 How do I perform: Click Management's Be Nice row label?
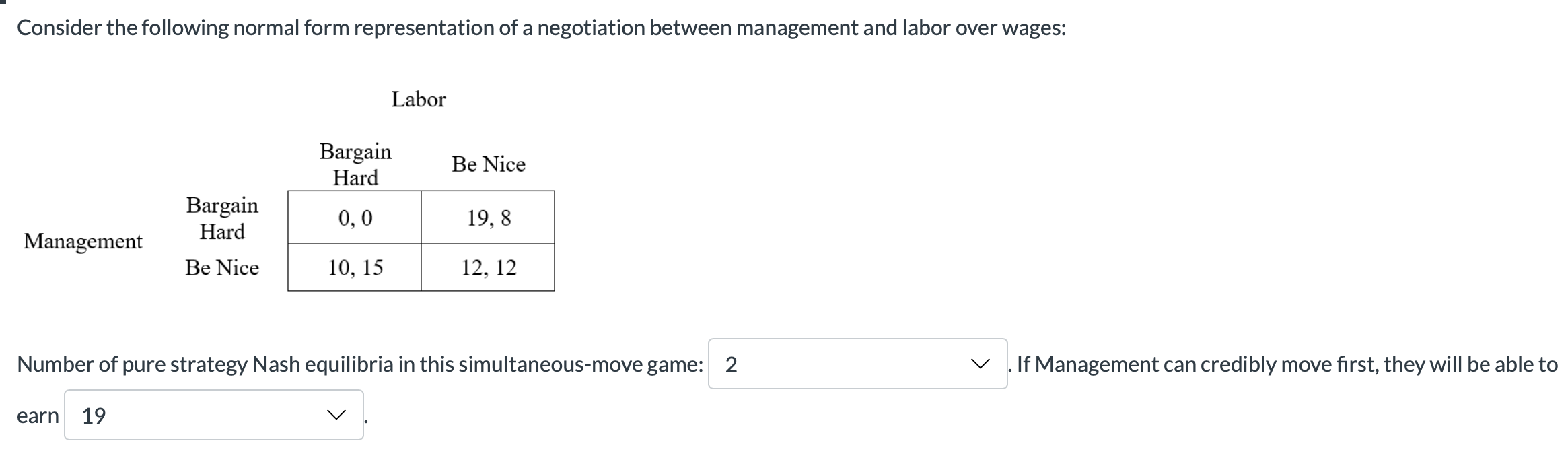pyautogui.click(x=223, y=269)
